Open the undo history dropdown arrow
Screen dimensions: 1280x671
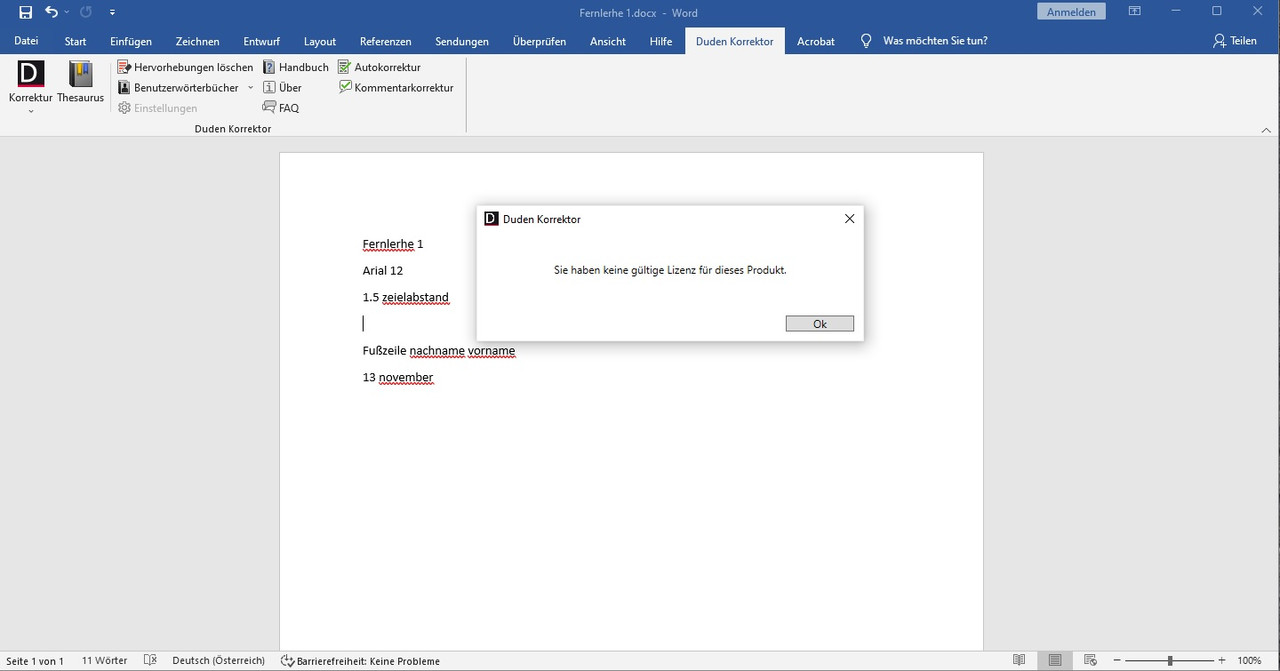click(66, 13)
